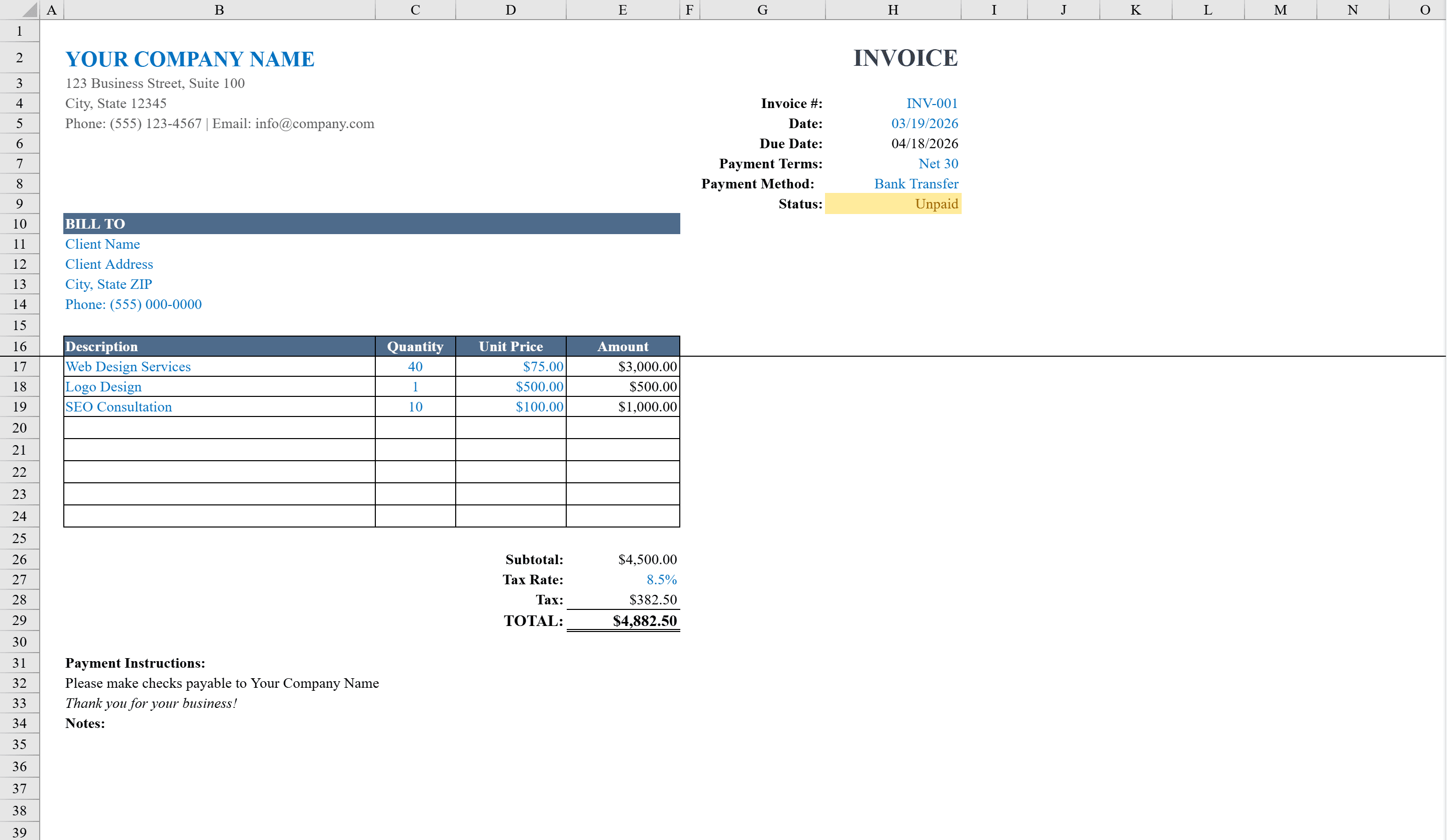This screenshot has height=840, width=1447.
Task: Select the $4,882.50 total amount cell
Action: click(623, 620)
